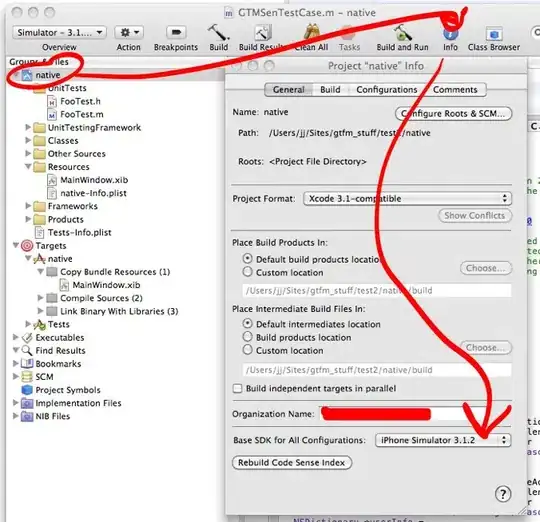Click Choose button for build products
The width and height of the screenshot is (540, 522).
coord(486,268)
